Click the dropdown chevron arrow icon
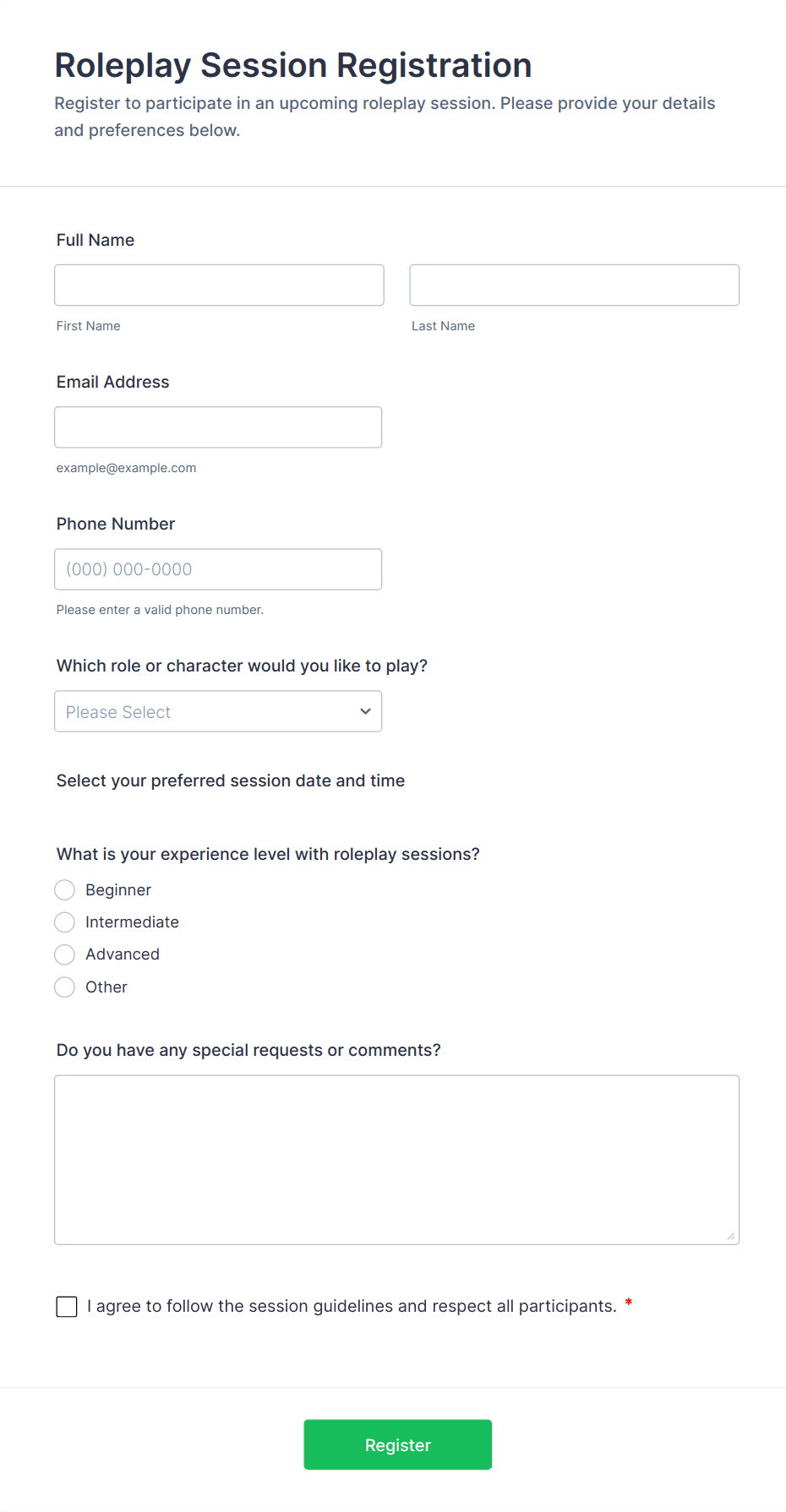 click(x=365, y=711)
